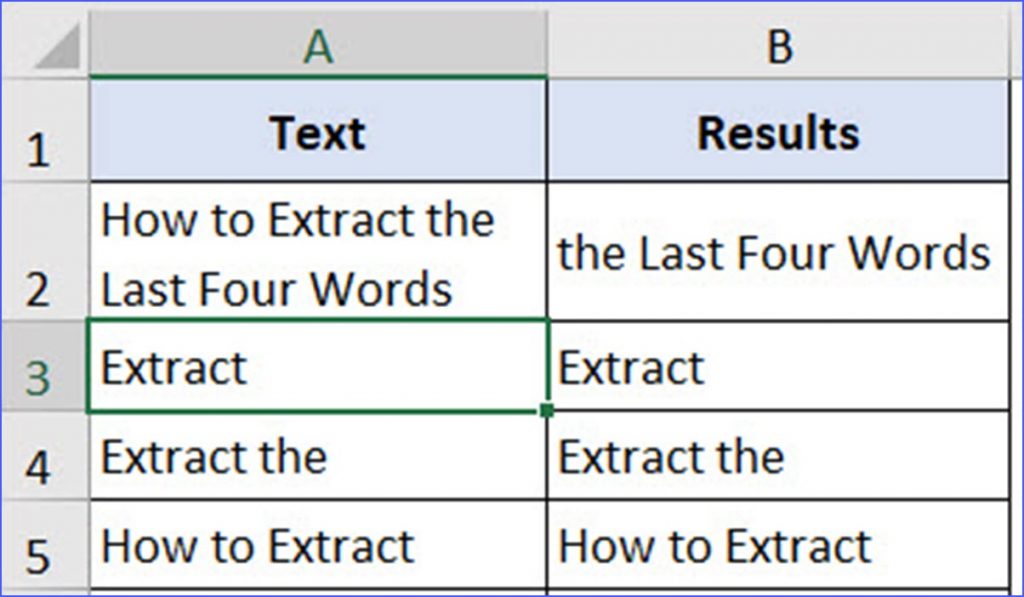Select row 1 header

[x=44, y=130]
